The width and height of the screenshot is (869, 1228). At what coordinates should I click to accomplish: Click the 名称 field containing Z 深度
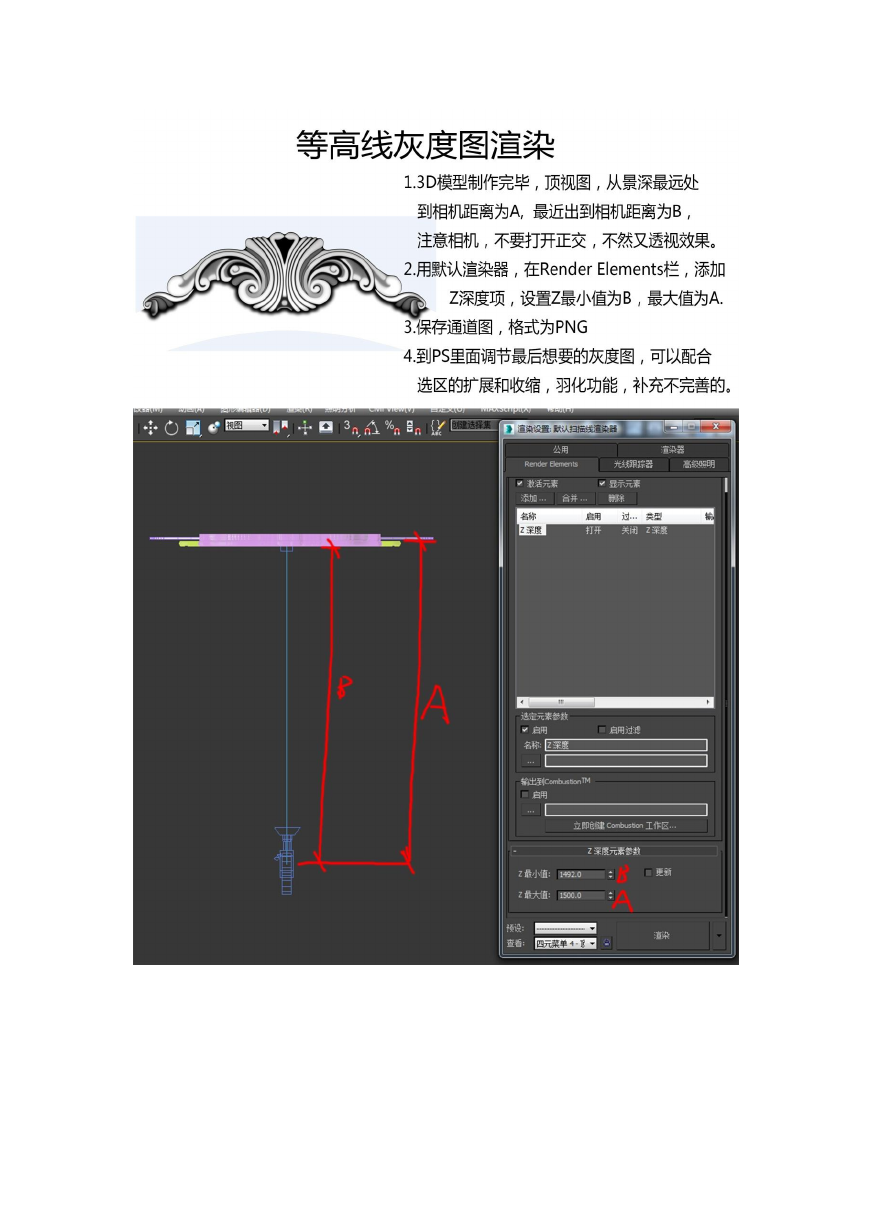click(625, 745)
